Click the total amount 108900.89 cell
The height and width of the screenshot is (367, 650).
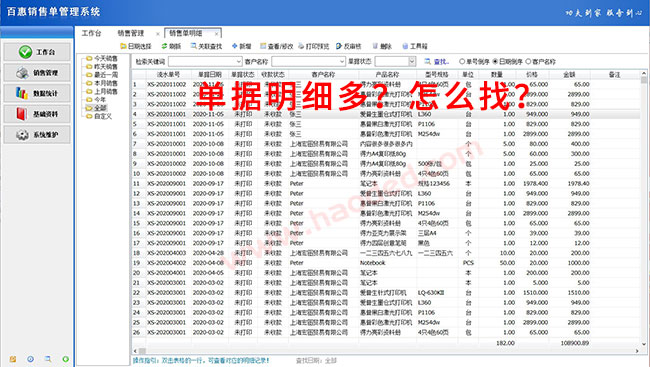coord(575,343)
